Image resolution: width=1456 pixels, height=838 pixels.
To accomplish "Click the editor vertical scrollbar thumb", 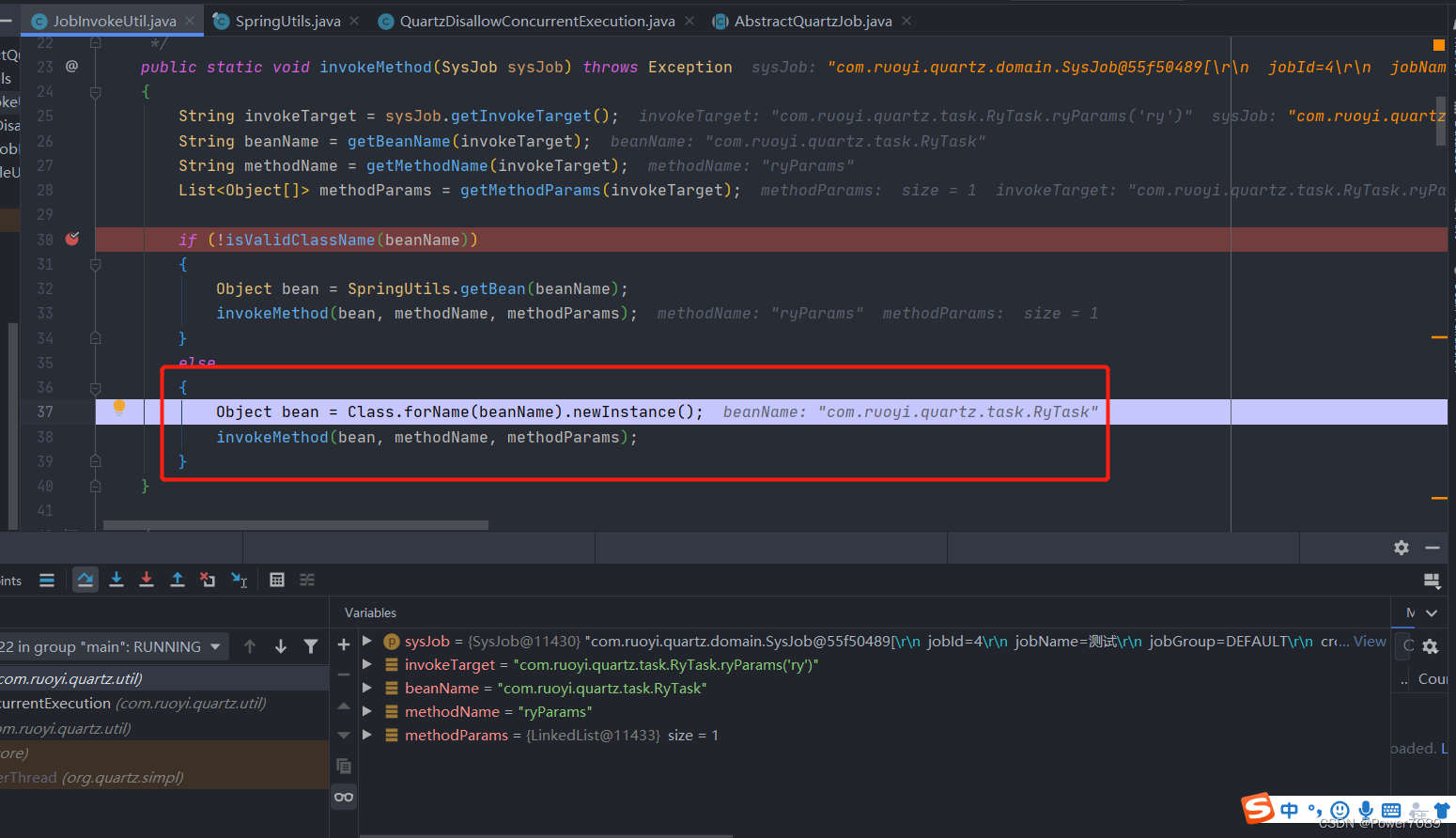I will click(x=1440, y=120).
